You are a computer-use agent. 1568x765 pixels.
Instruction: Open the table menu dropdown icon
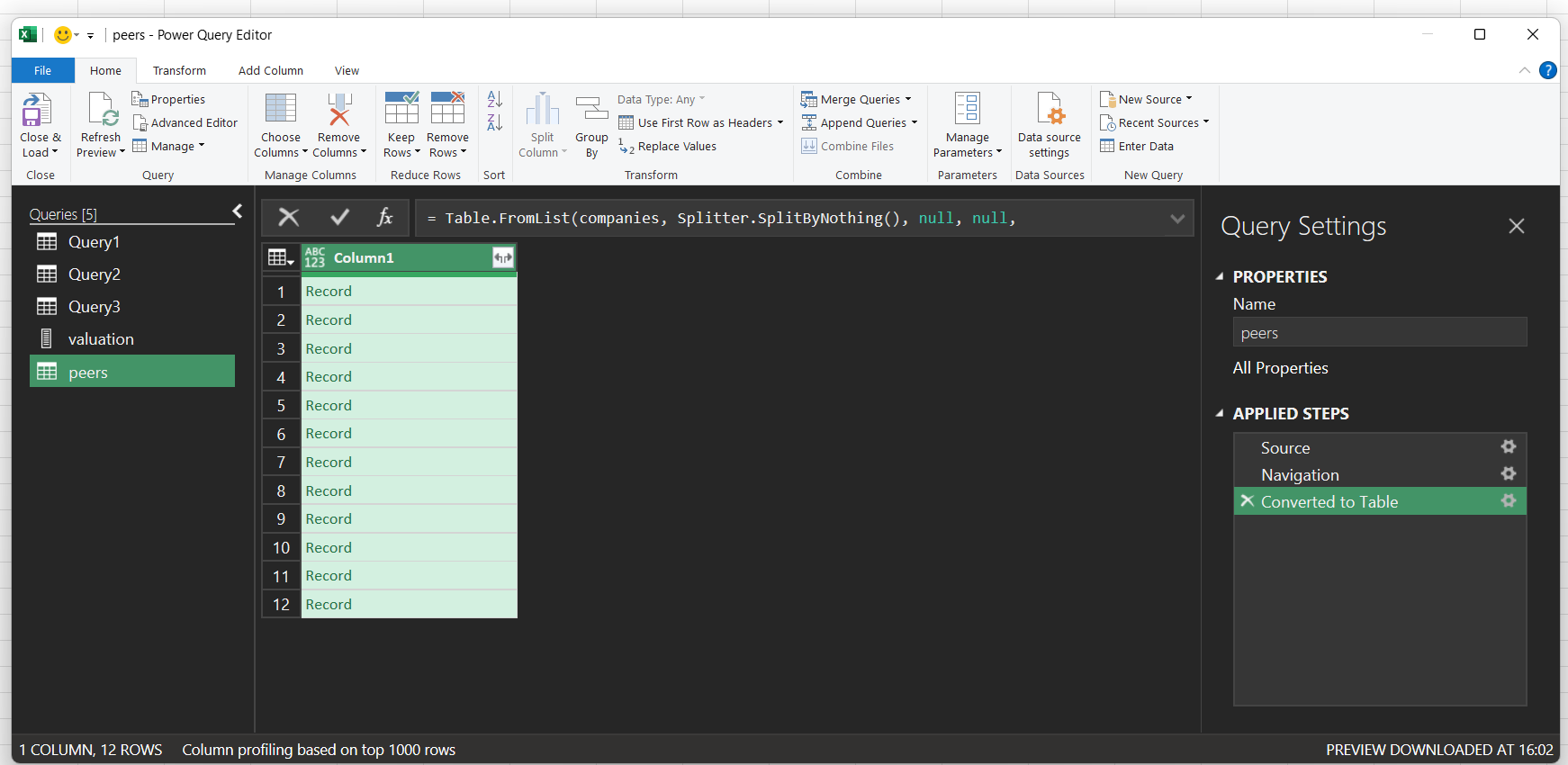(x=281, y=258)
